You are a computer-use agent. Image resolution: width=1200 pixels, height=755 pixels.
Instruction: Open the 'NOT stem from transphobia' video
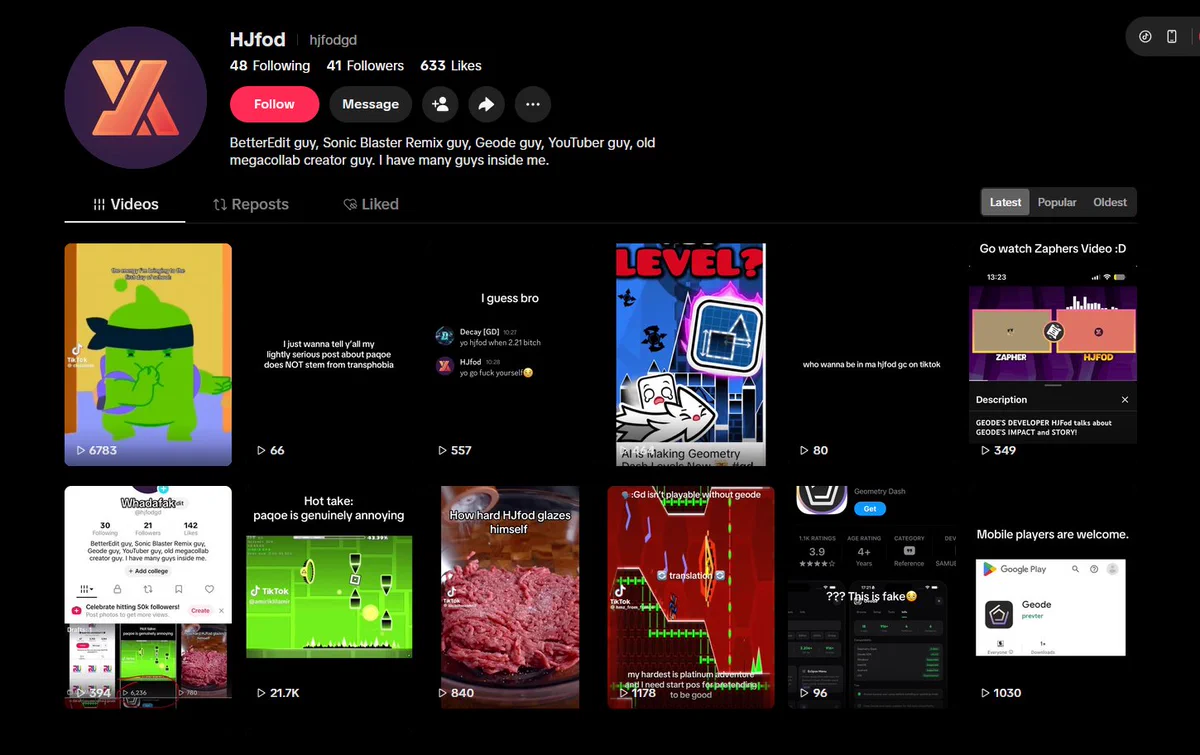tap(329, 355)
